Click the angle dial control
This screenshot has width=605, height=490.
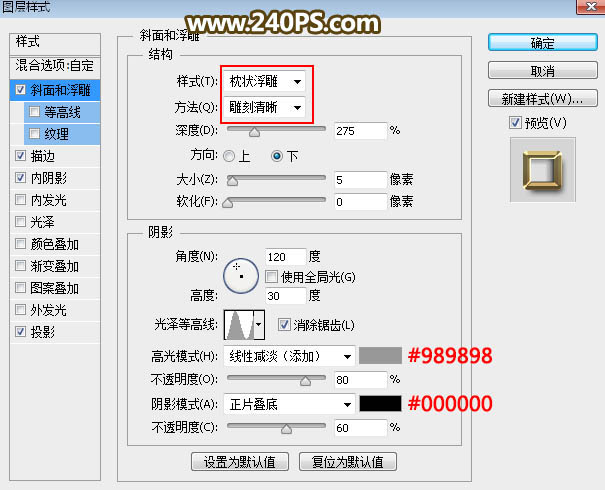pyautogui.click(x=241, y=276)
